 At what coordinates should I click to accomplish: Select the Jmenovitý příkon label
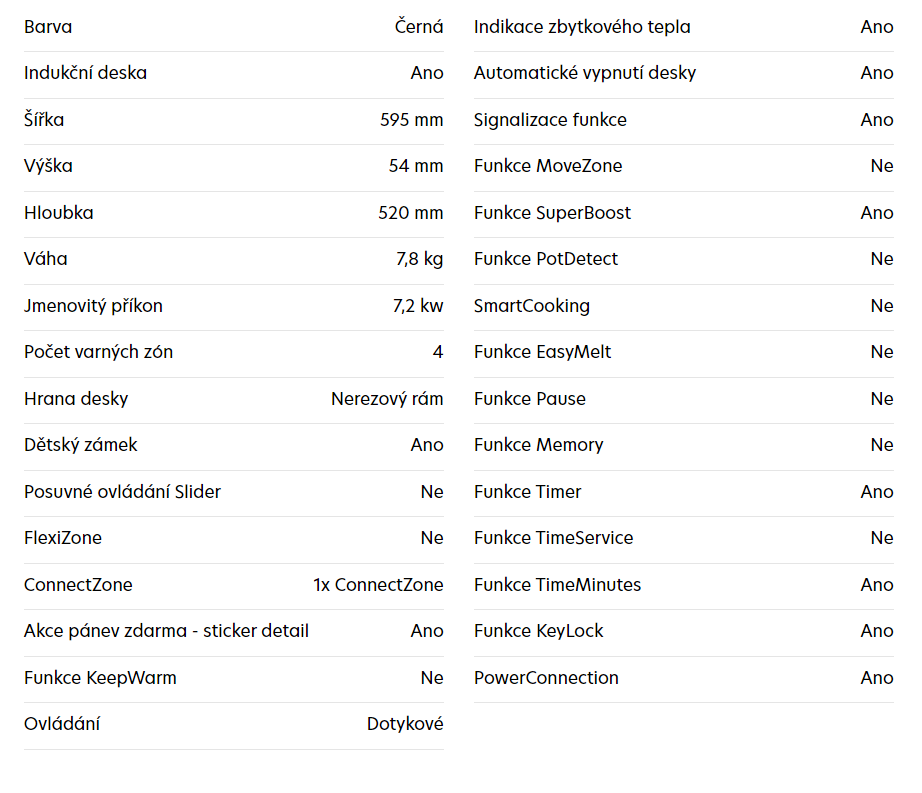93,306
